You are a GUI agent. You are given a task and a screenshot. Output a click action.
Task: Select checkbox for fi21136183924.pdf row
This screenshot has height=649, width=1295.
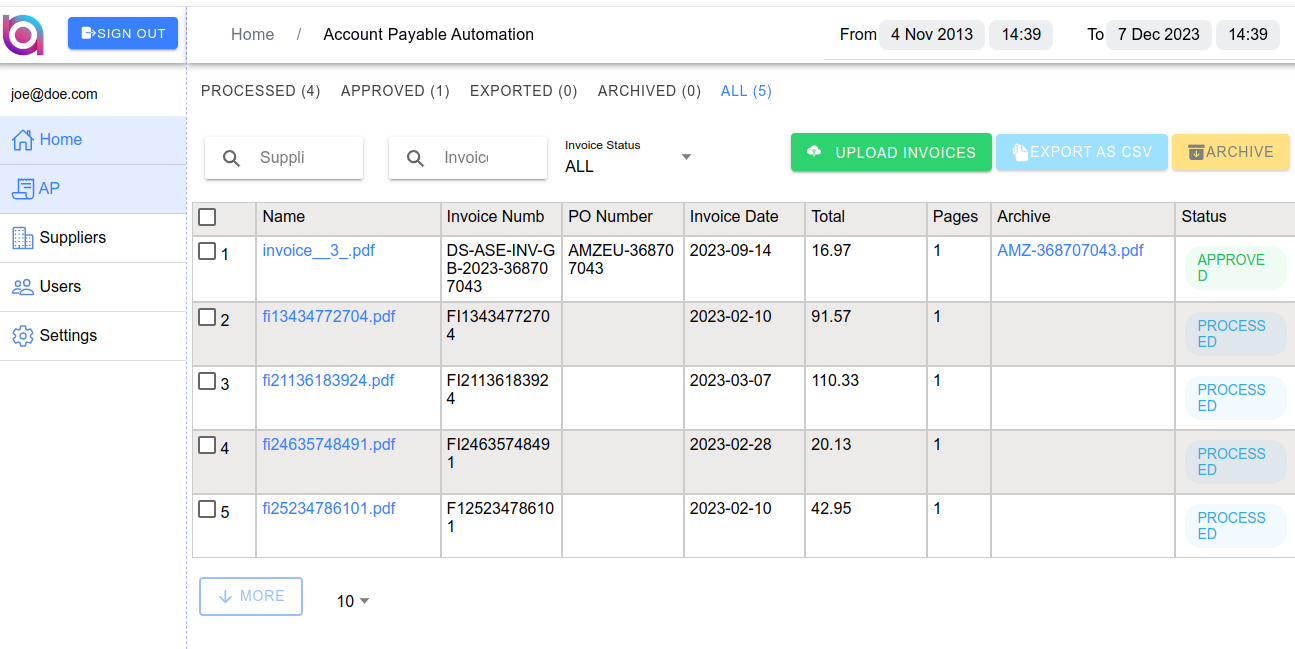pyautogui.click(x=207, y=381)
